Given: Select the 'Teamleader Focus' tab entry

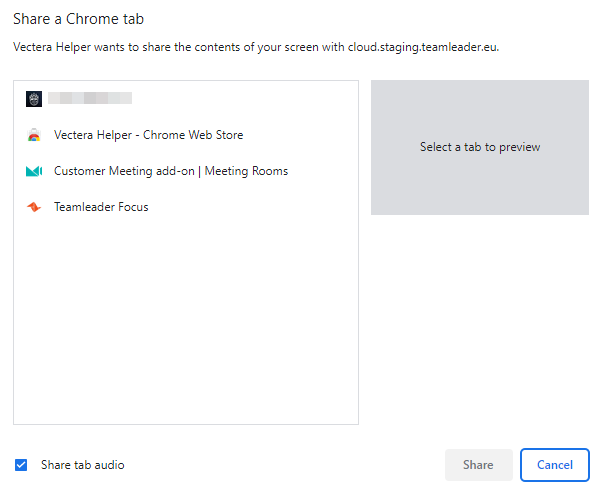Looking at the screenshot, I should [186, 207].
